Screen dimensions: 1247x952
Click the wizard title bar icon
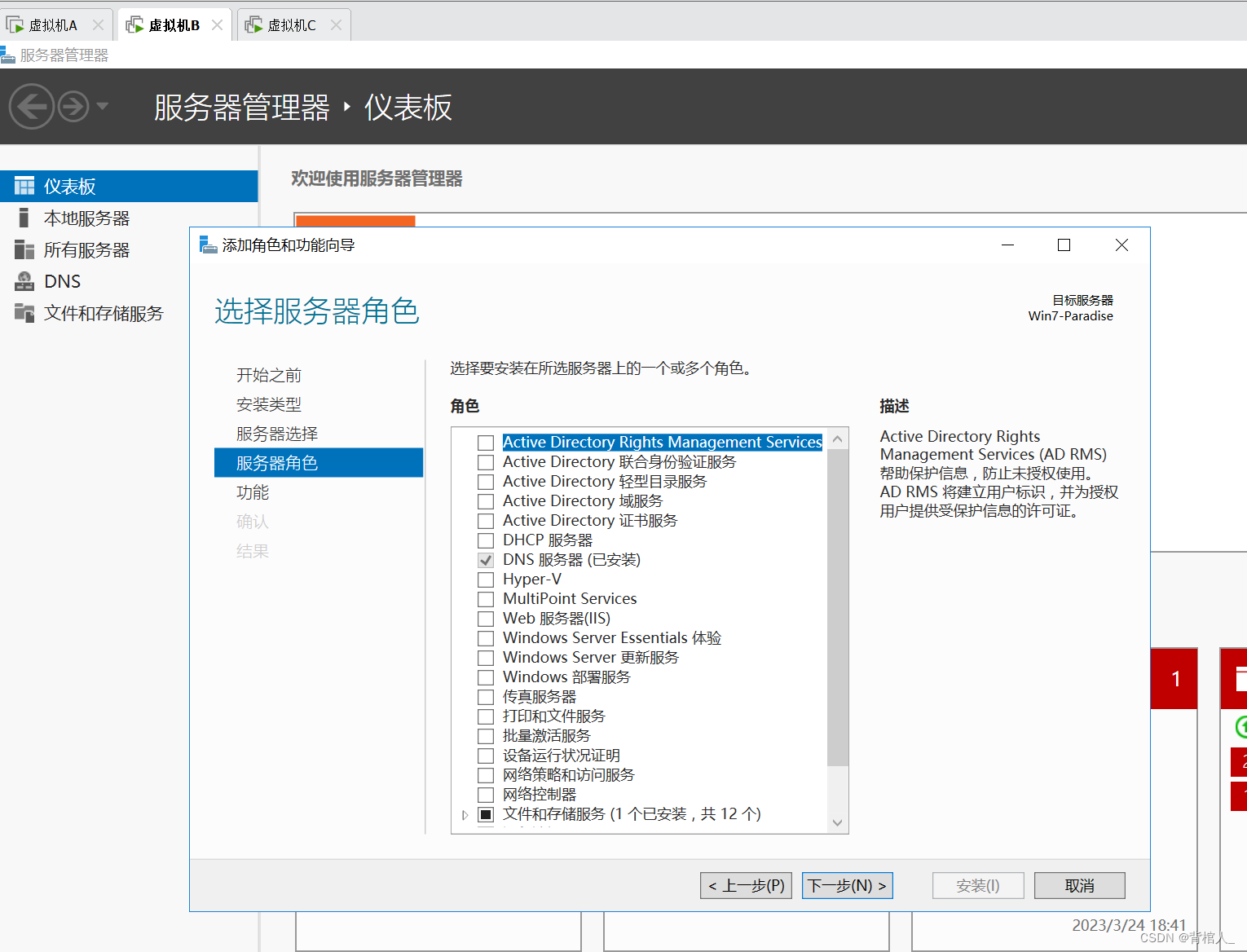click(x=208, y=245)
